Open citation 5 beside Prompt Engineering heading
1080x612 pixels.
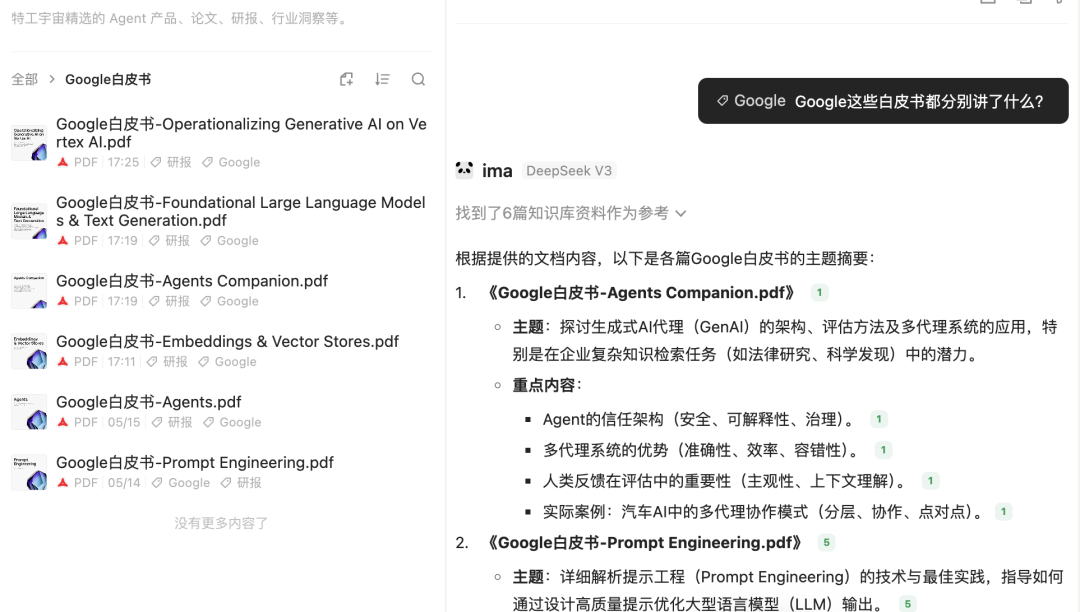point(827,542)
